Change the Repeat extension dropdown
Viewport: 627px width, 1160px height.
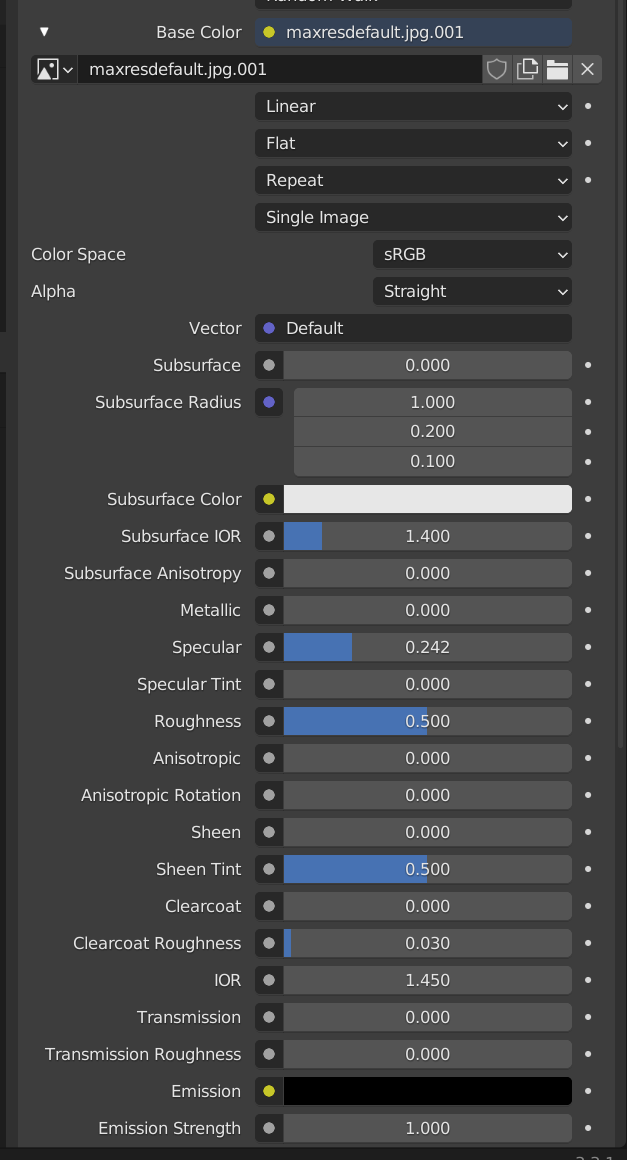coord(413,180)
